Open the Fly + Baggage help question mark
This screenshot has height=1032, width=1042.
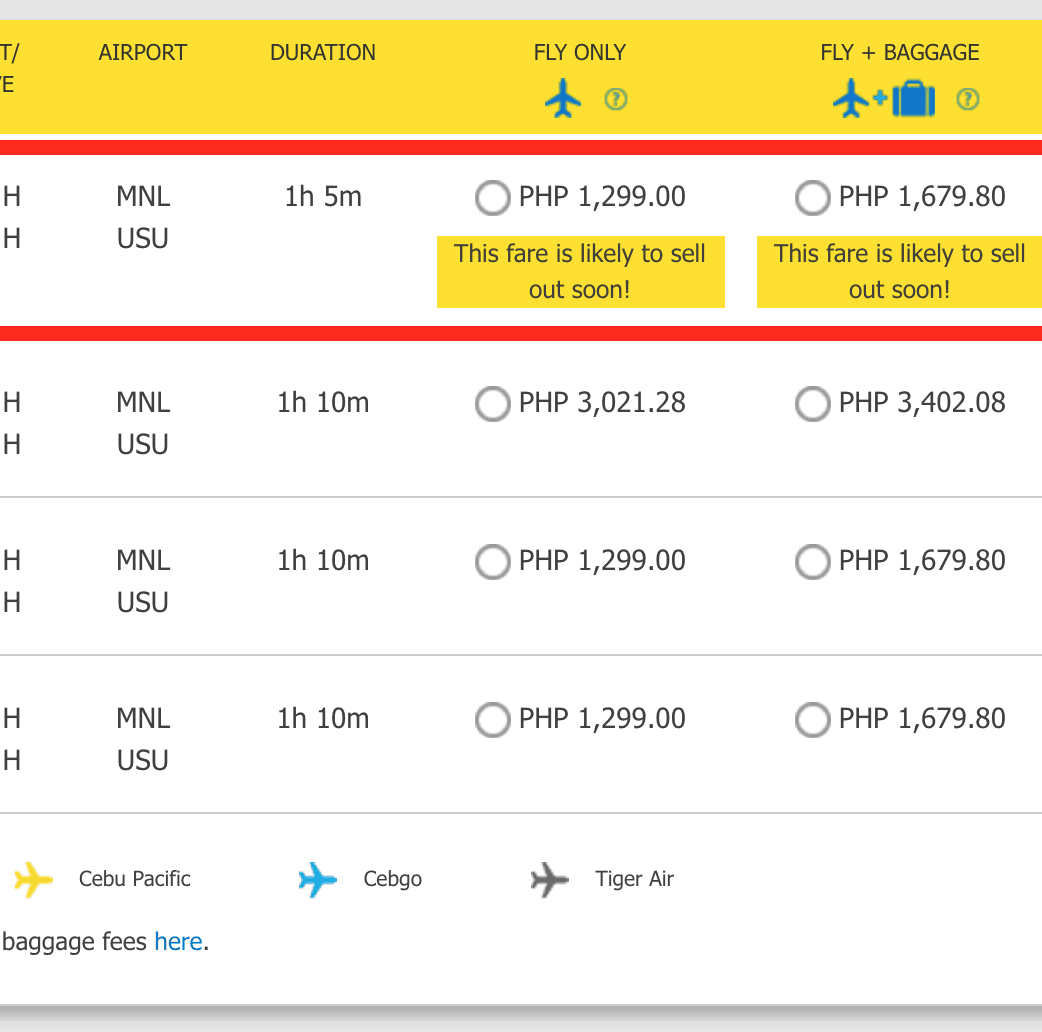[x=967, y=99]
